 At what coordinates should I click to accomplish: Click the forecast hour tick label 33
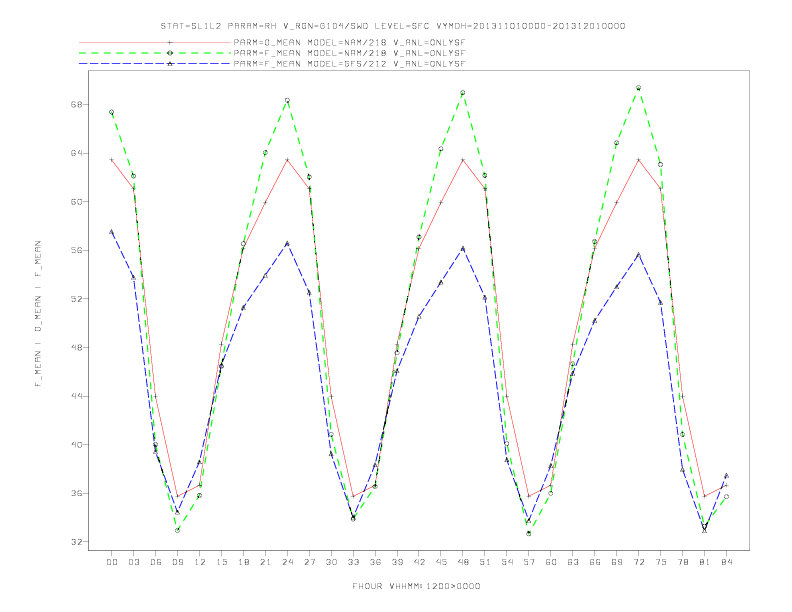353,562
